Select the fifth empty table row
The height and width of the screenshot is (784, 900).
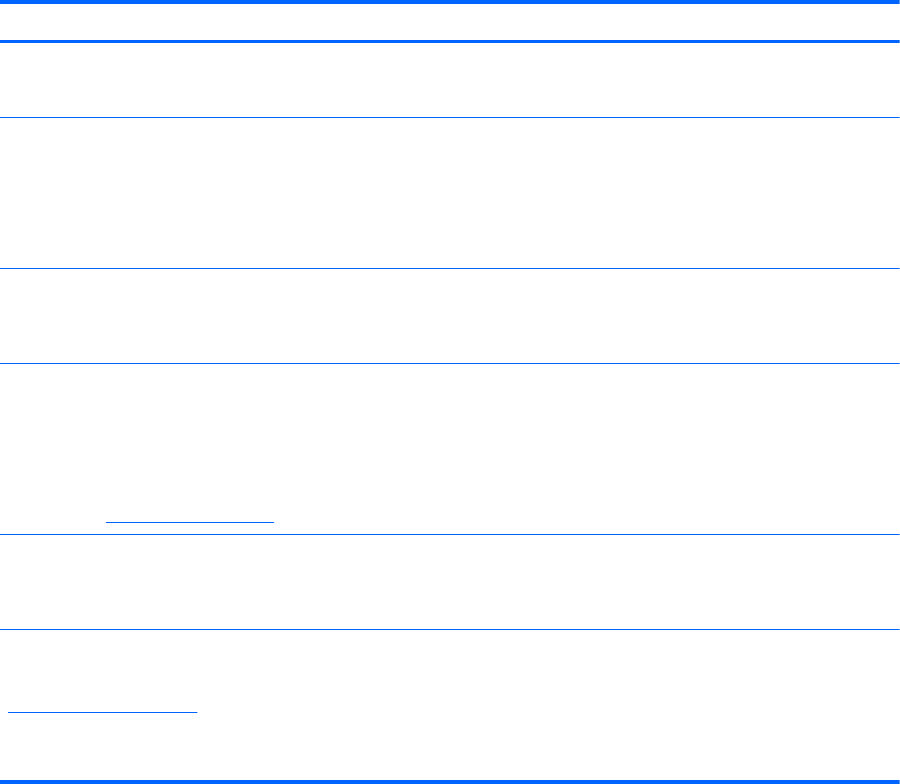pos(450,582)
